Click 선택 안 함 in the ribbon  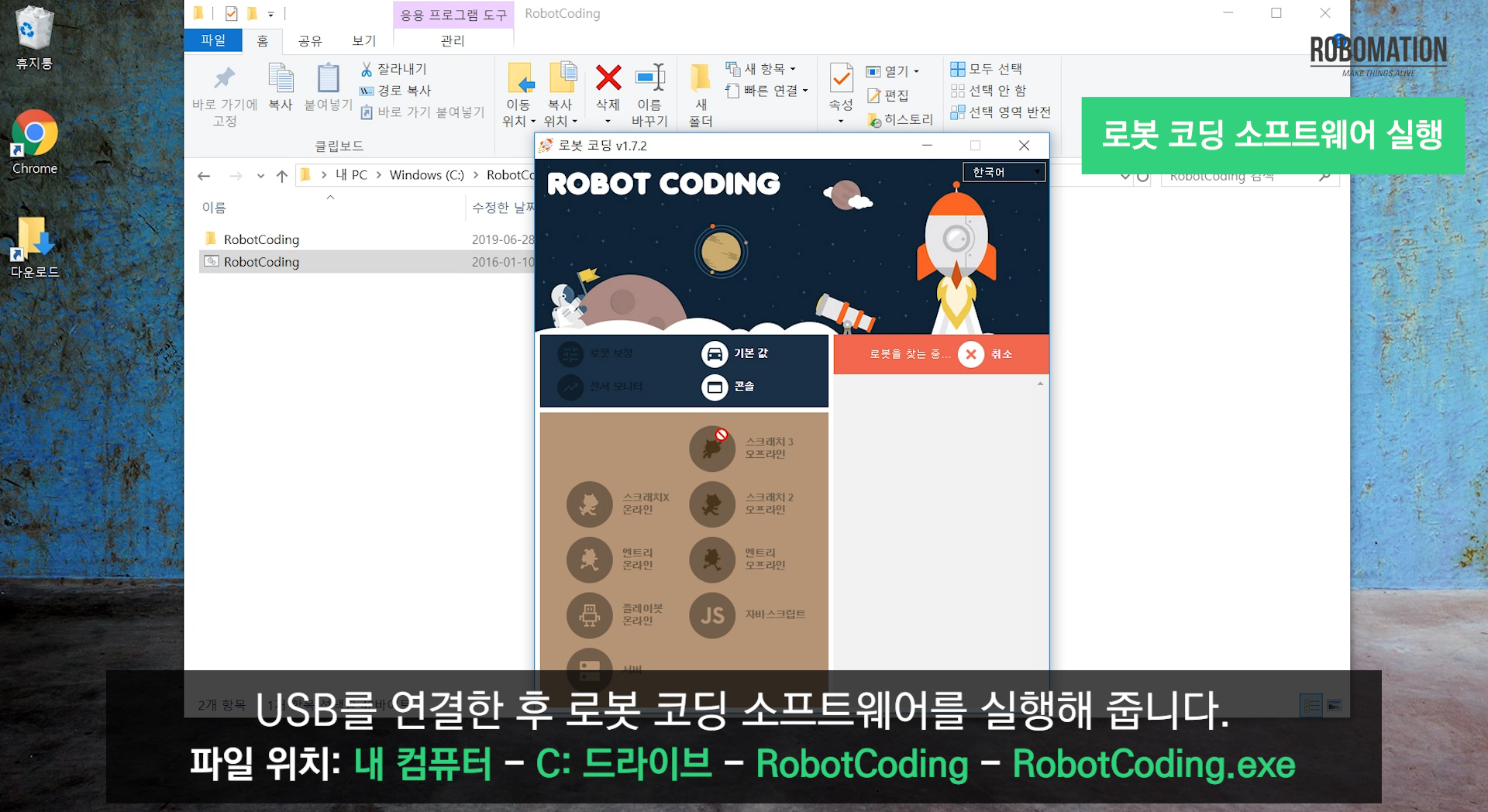[988, 91]
